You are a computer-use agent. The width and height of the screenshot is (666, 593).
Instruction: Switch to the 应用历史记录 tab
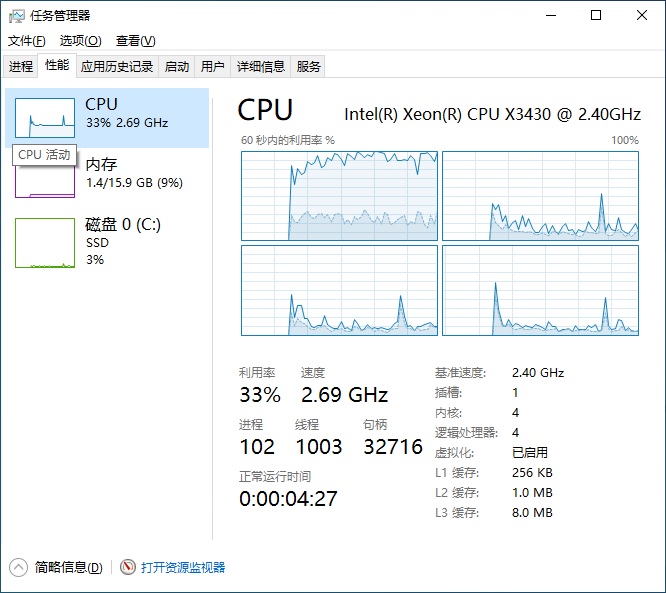[x=117, y=67]
